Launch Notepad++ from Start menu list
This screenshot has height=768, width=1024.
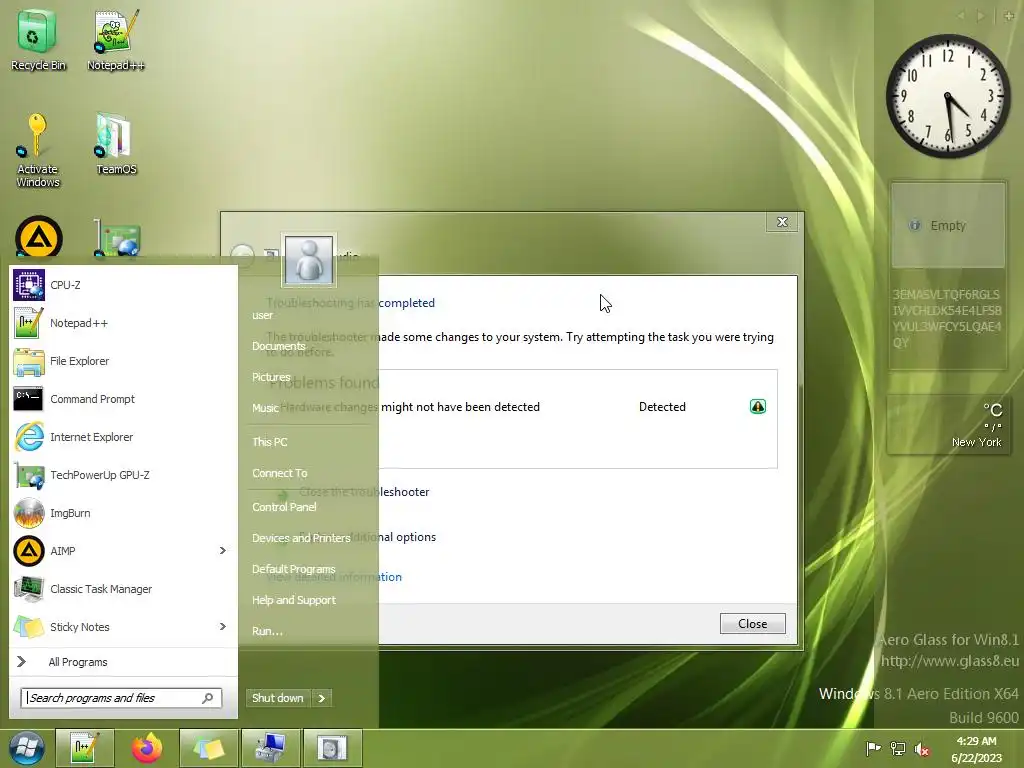click(x=123, y=323)
